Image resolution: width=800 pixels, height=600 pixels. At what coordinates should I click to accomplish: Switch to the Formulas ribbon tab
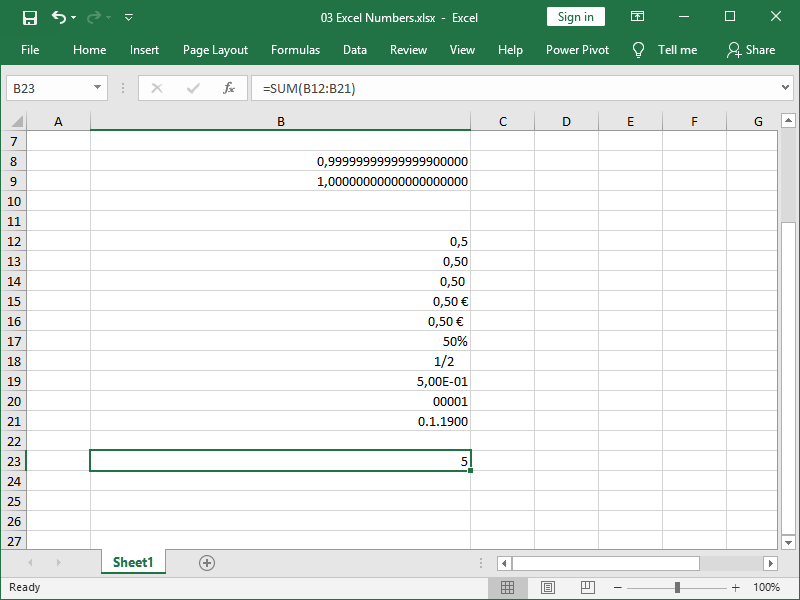coord(295,49)
